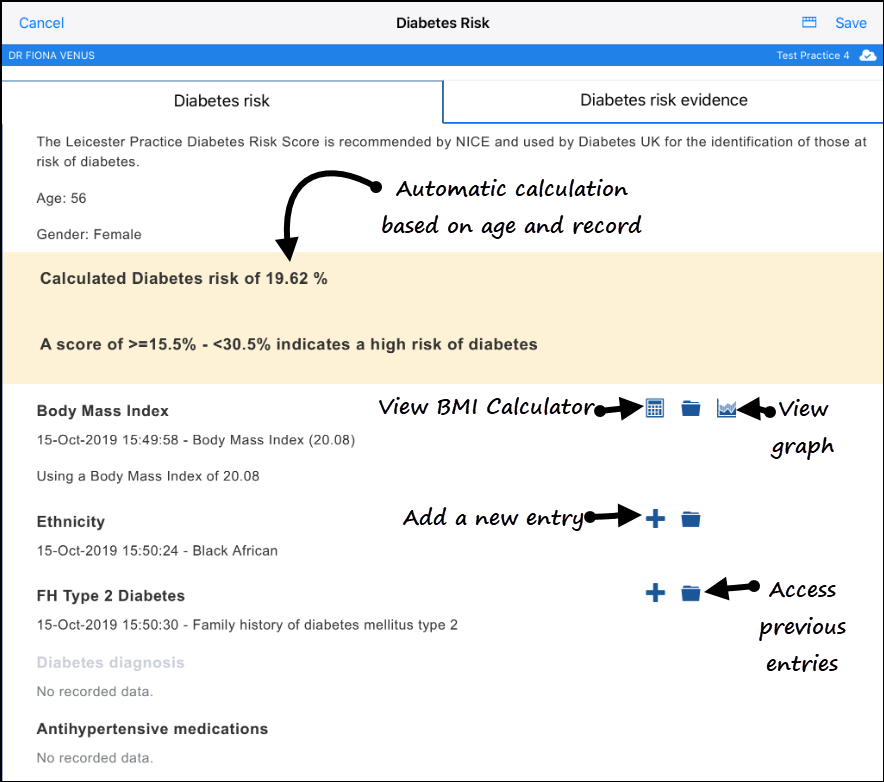Switch to the Diabetes risk tab
884x782 pixels.
tap(222, 101)
